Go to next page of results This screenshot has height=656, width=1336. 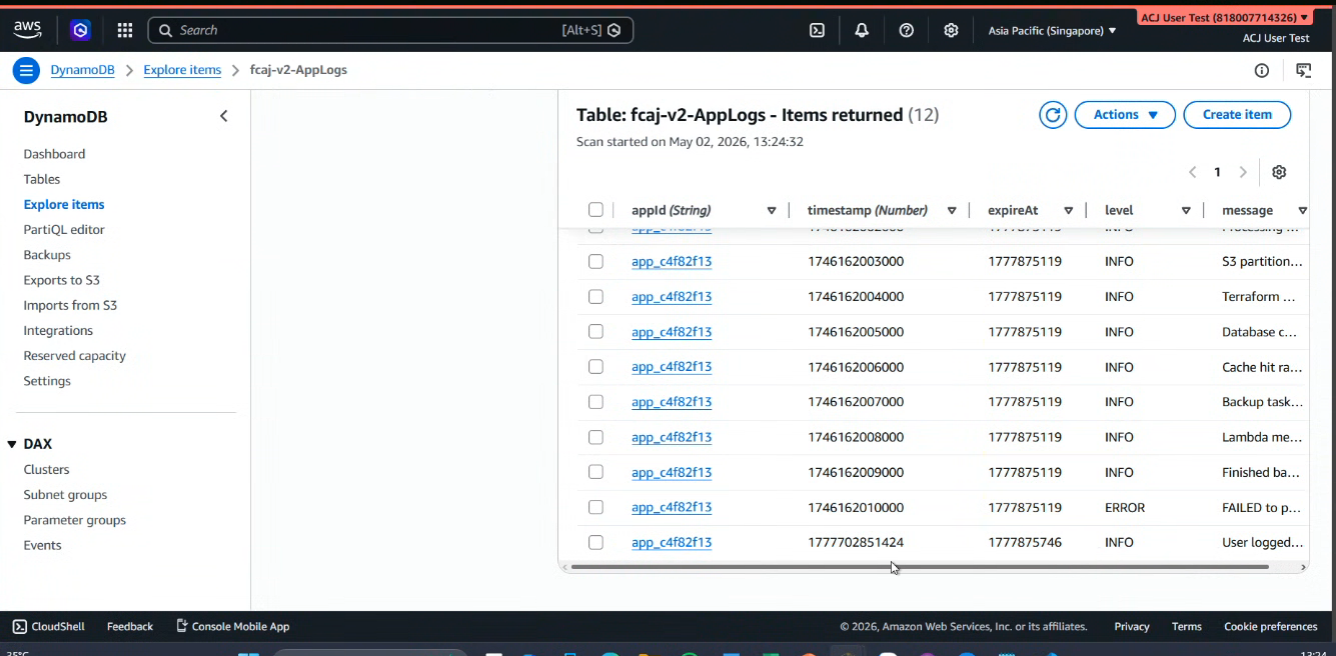pyautogui.click(x=1243, y=172)
